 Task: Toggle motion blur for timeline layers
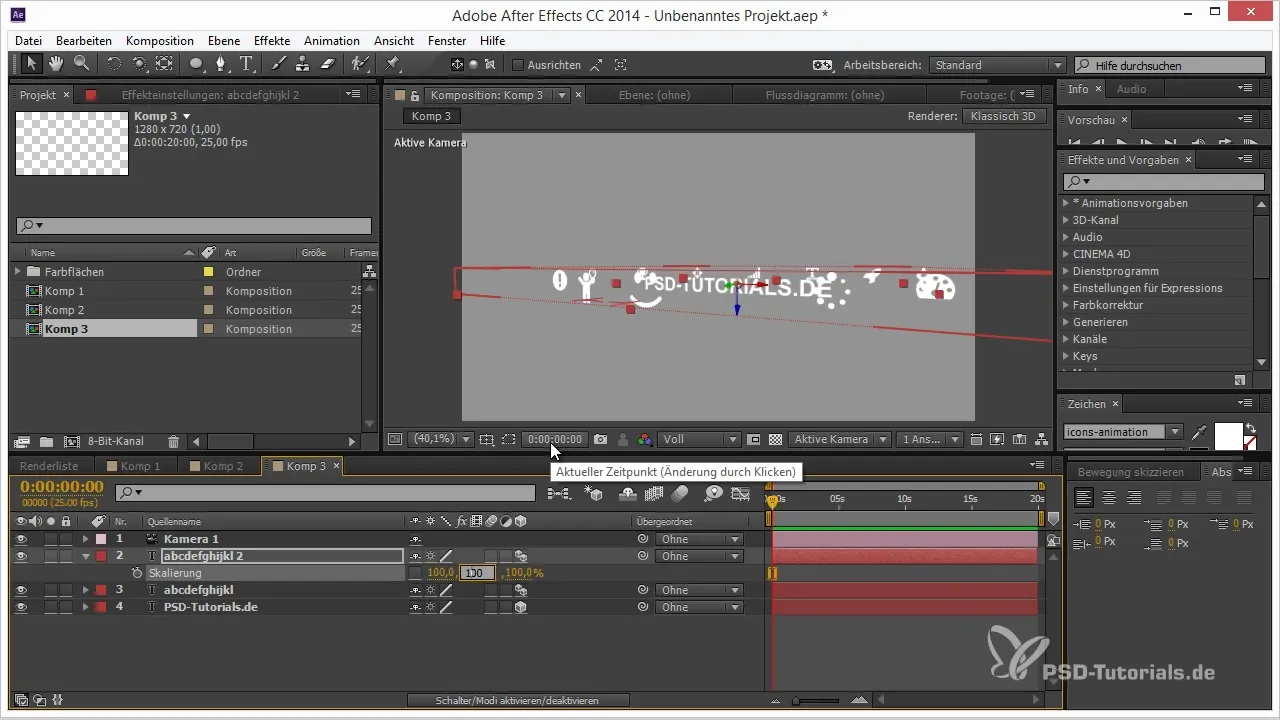(680, 493)
